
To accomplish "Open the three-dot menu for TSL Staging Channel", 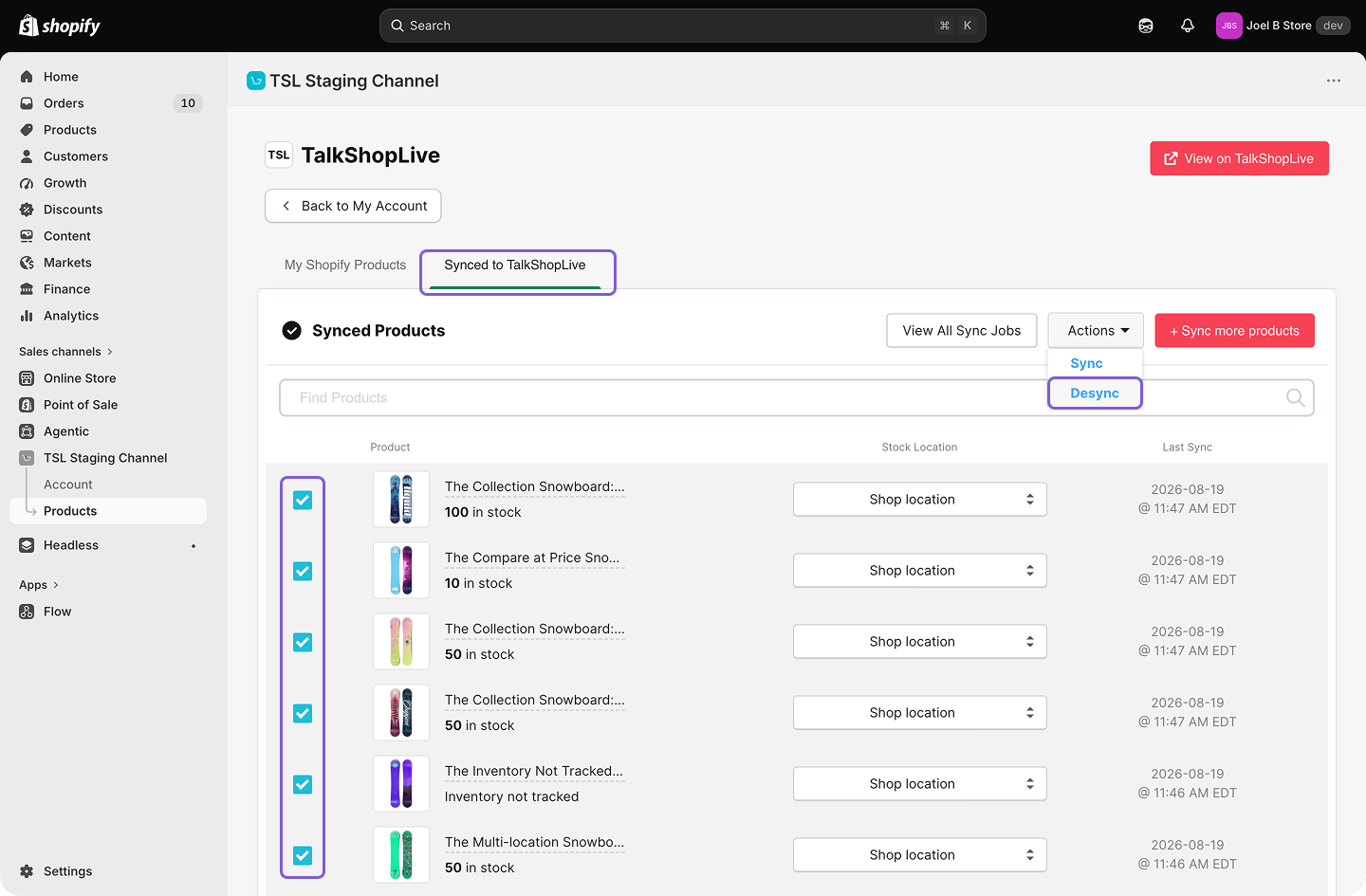I will 1334,81.
